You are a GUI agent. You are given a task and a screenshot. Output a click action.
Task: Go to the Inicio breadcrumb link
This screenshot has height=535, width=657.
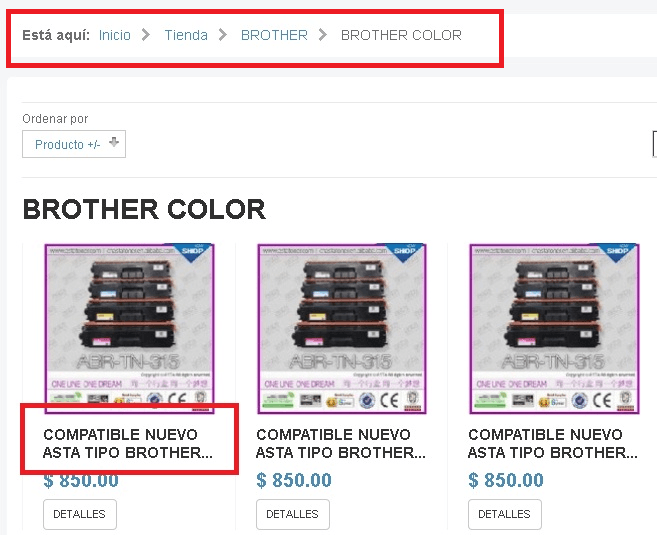114,35
